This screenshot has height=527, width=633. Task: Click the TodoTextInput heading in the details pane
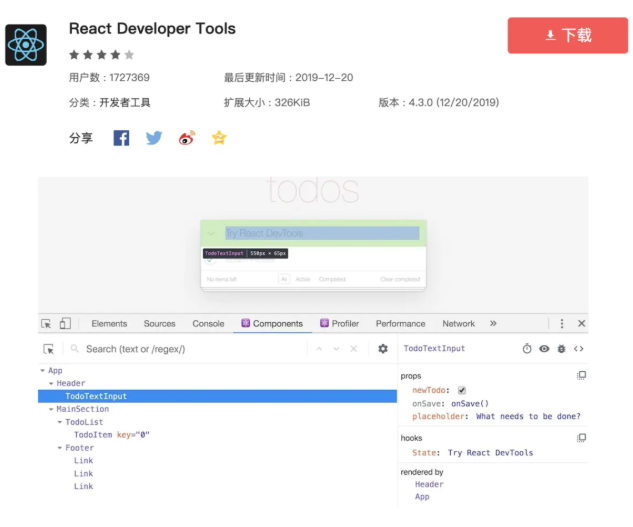click(434, 349)
